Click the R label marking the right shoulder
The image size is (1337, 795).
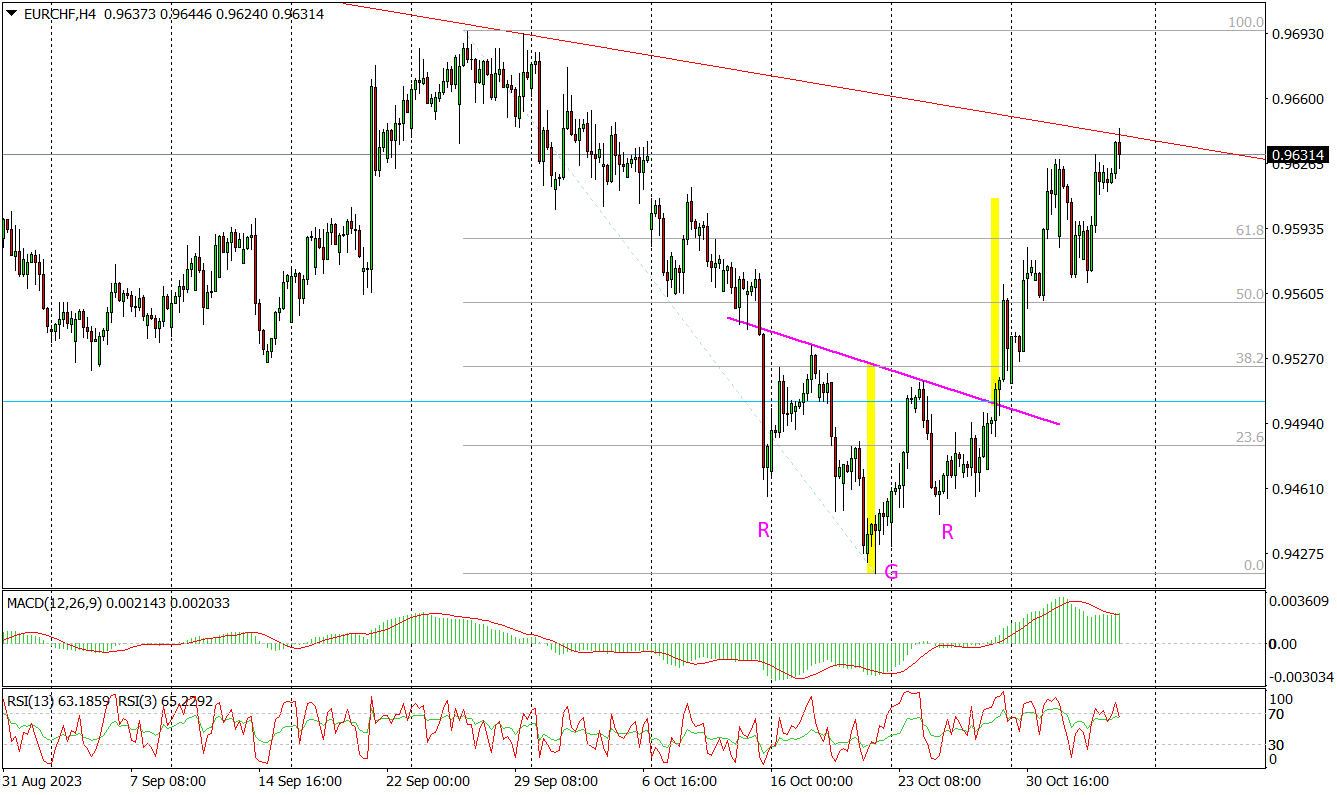(x=947, y=532)
